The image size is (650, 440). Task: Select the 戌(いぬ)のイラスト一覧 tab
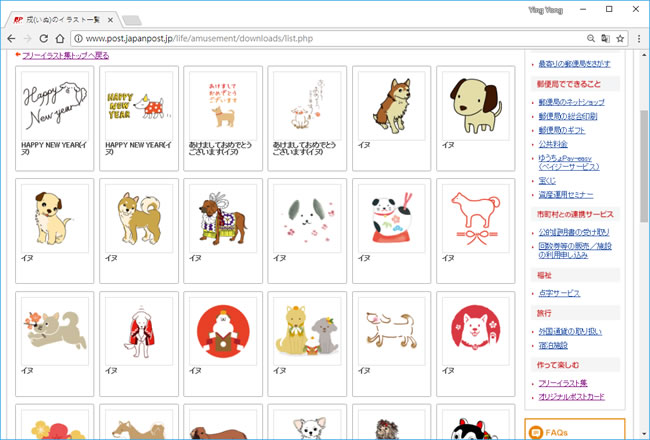63,20
